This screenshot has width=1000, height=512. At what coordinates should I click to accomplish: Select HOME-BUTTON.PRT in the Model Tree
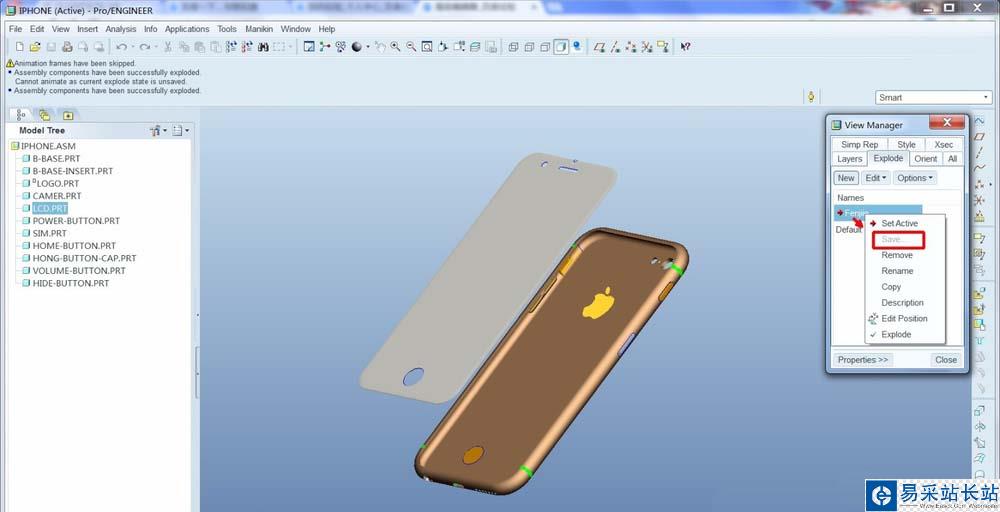coord(73,245)
